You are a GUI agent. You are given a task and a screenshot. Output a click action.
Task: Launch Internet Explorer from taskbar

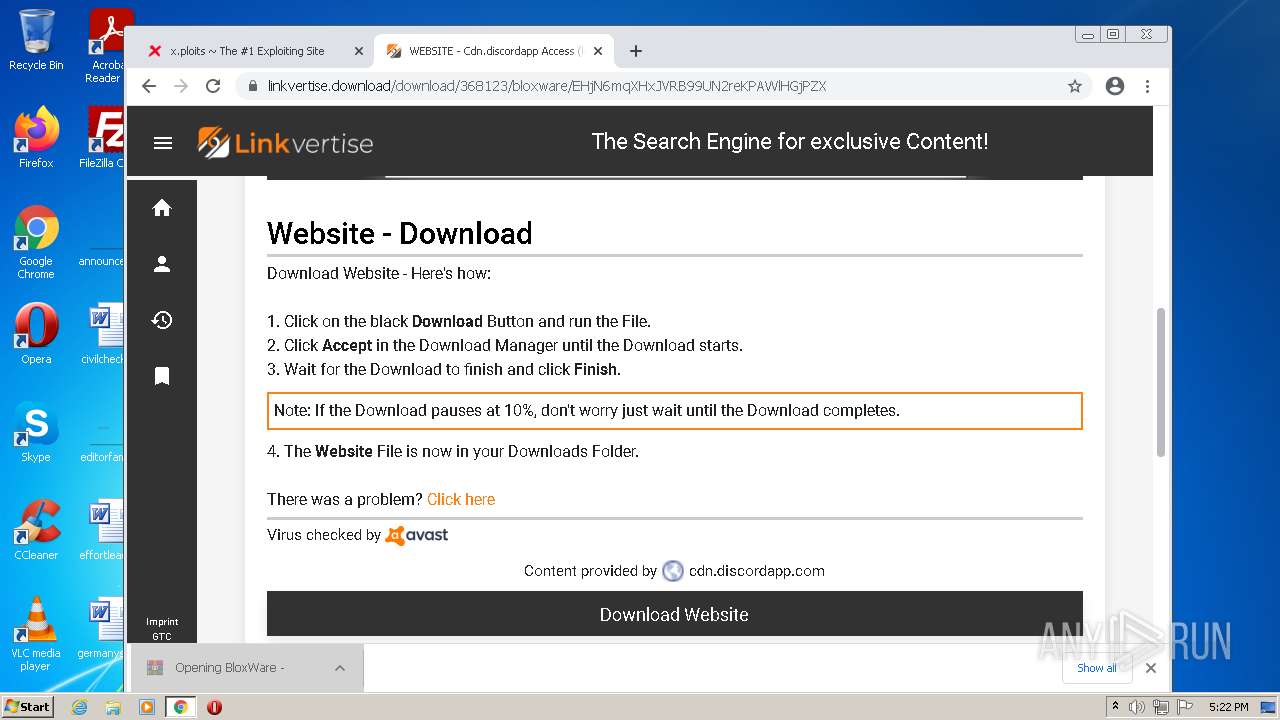pos(80,707)
